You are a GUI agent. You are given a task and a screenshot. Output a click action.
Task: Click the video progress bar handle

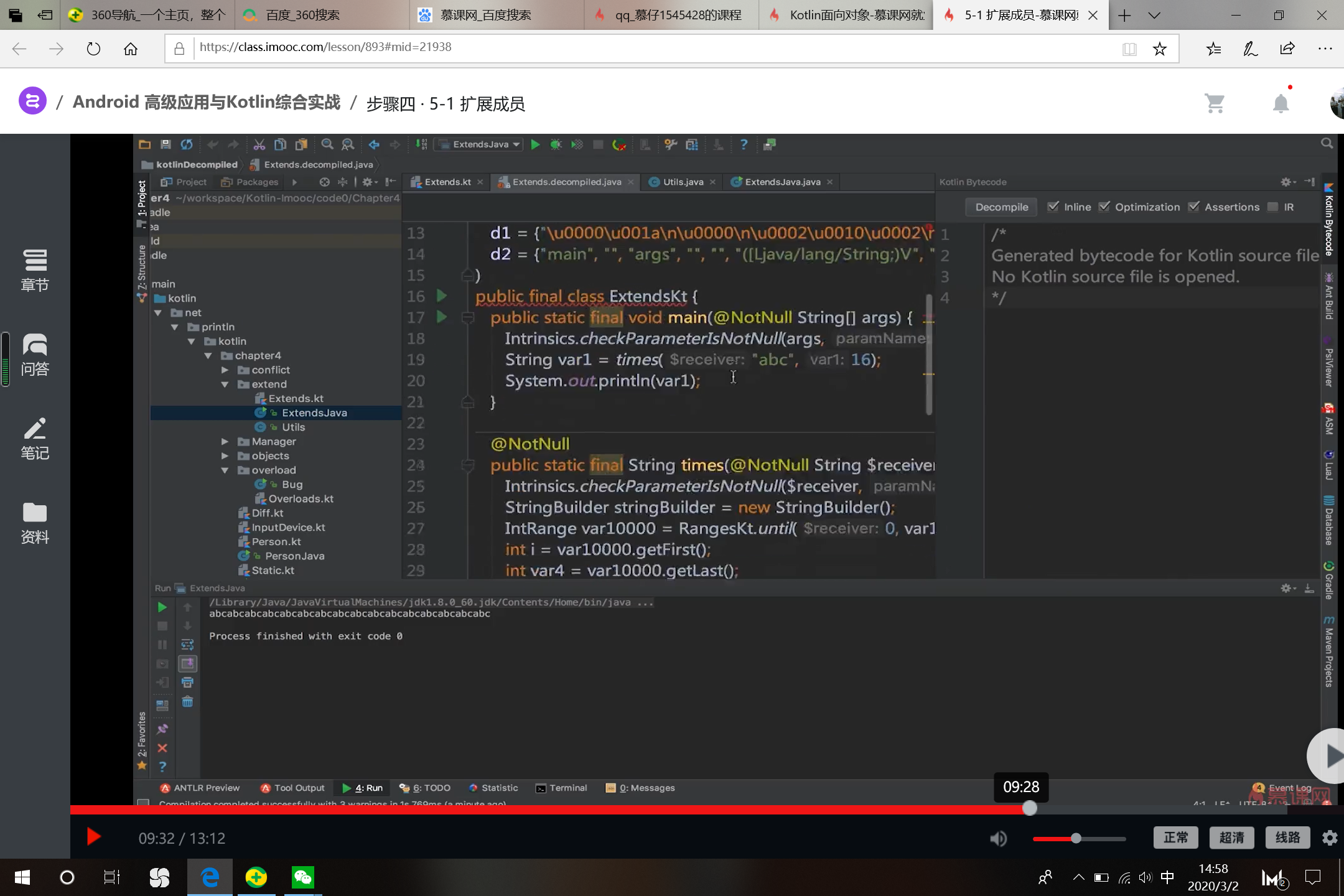[1030, 808]
